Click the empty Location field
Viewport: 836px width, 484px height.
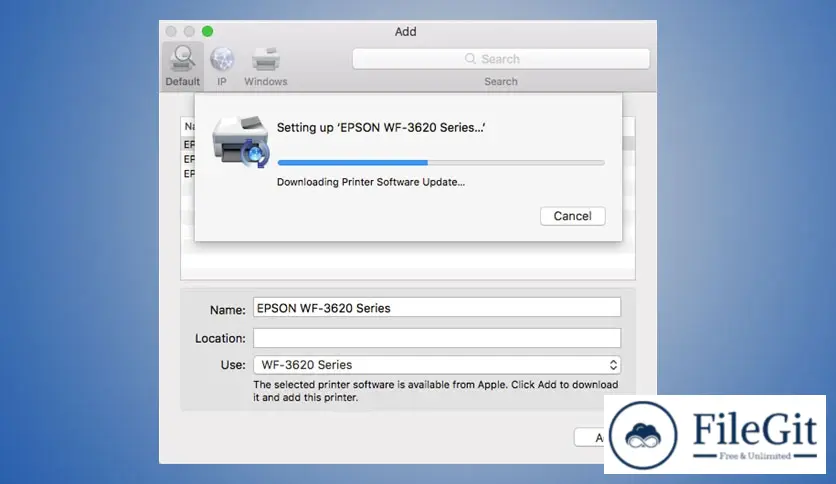(437, 338)
